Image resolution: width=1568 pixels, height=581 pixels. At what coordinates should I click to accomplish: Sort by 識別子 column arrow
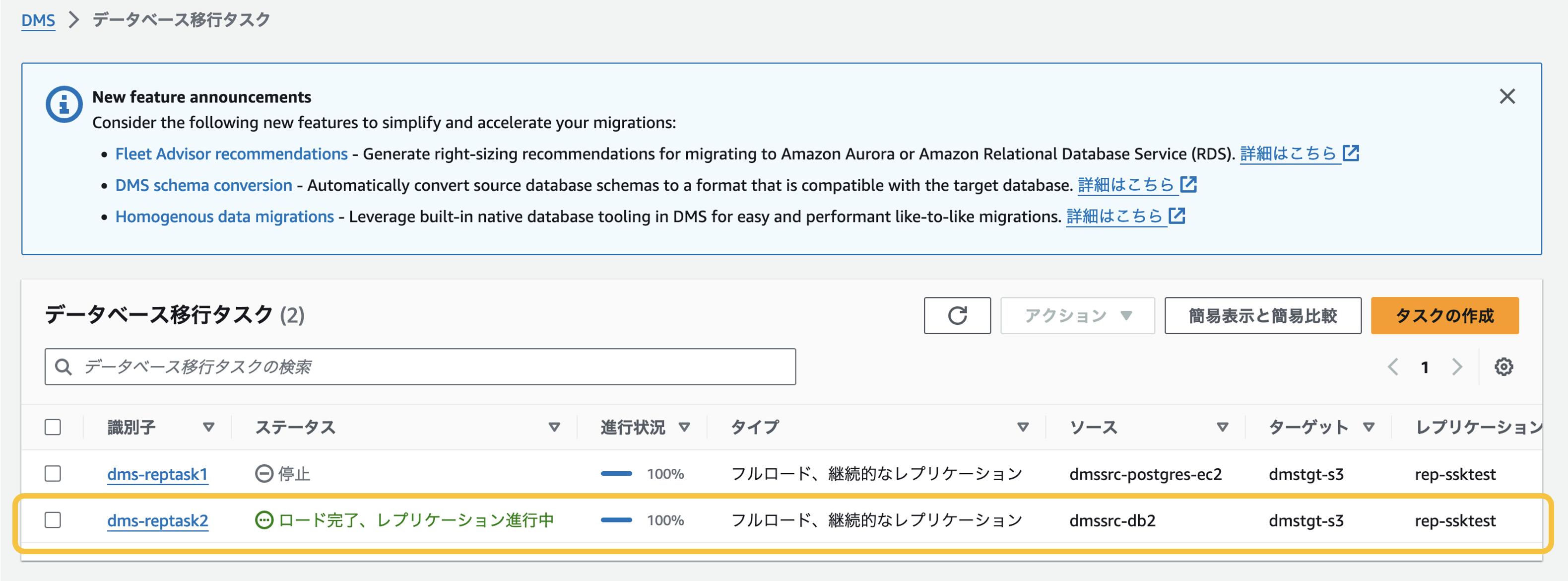(x=209, y=427)
